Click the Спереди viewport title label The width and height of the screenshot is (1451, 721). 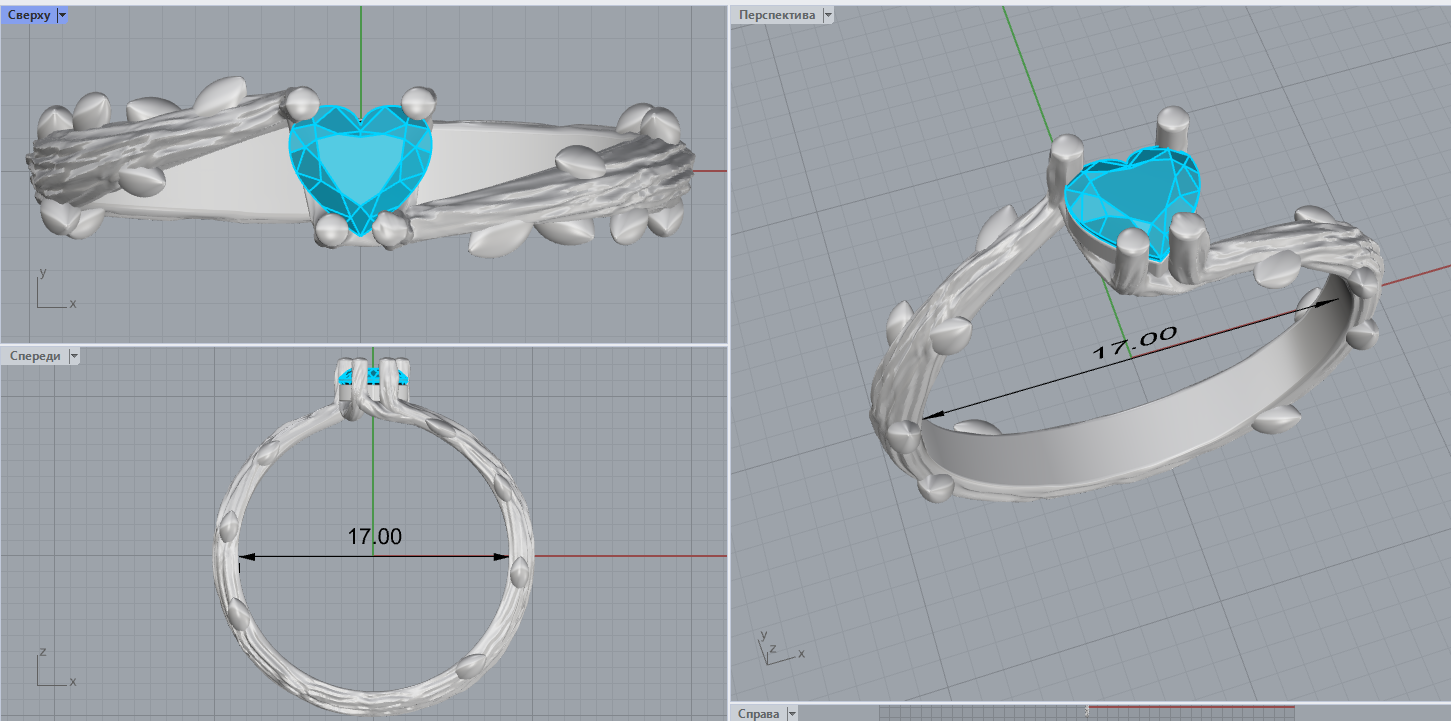tap(34, 356)
